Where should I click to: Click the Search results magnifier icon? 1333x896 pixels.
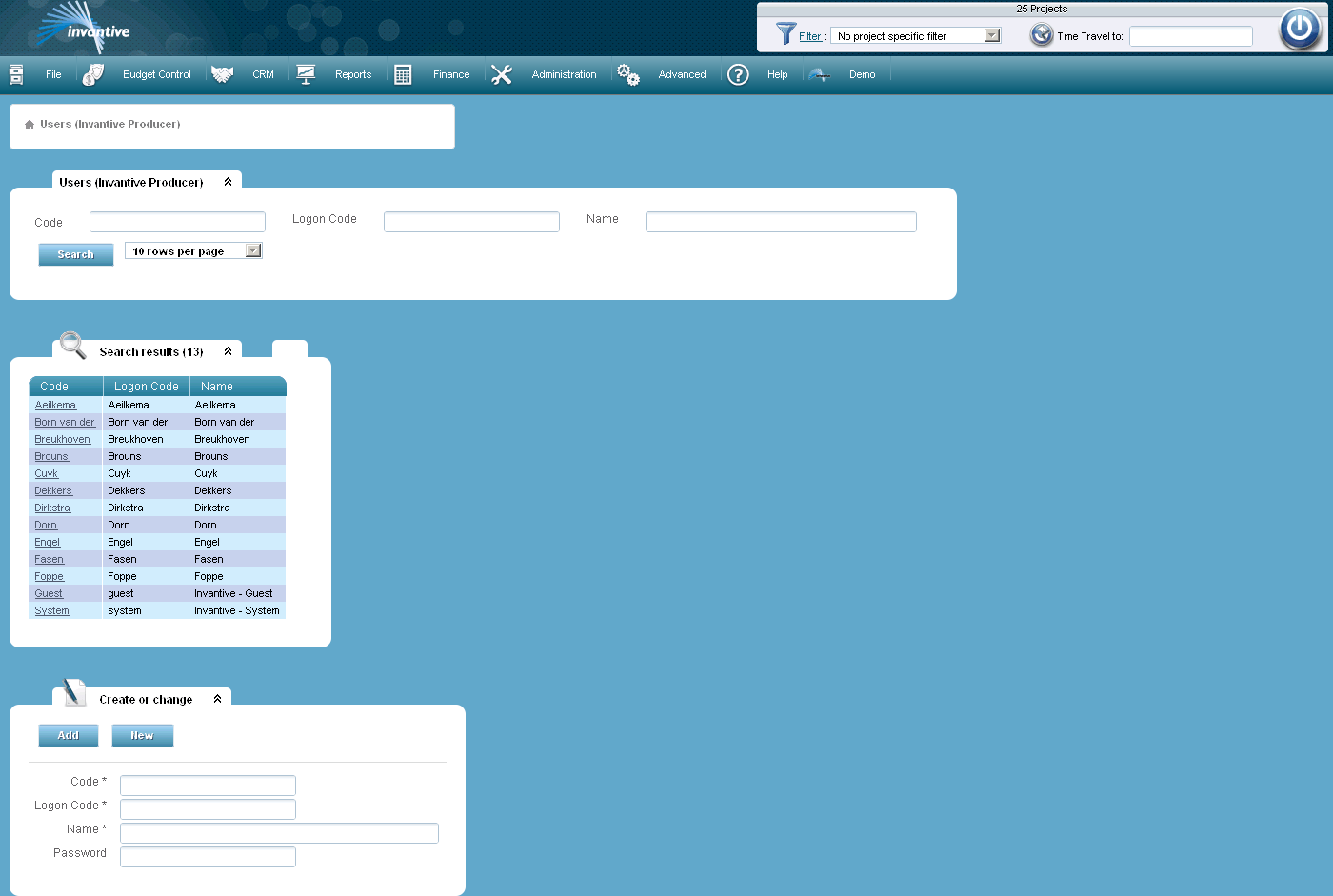pyautogui.click(x=73, y=345)
